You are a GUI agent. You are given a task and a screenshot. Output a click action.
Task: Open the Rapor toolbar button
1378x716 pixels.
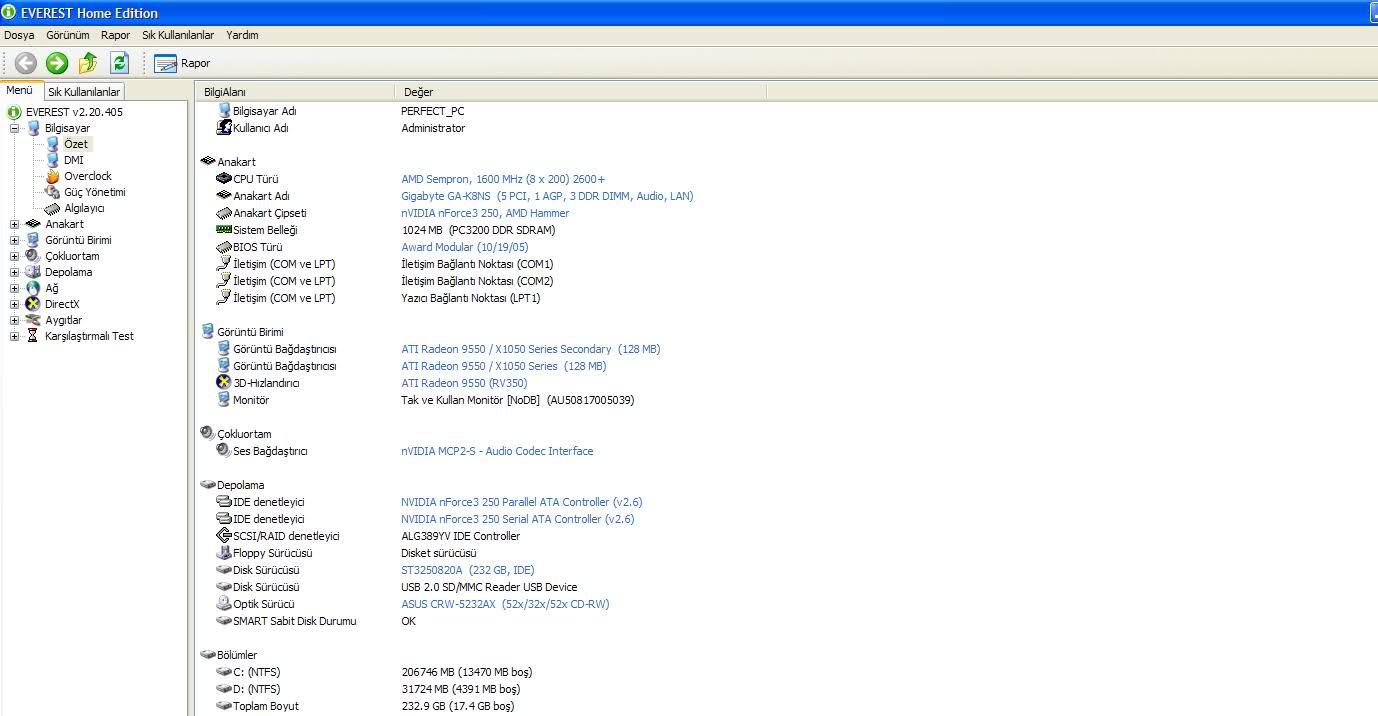[x=182, y=63]
